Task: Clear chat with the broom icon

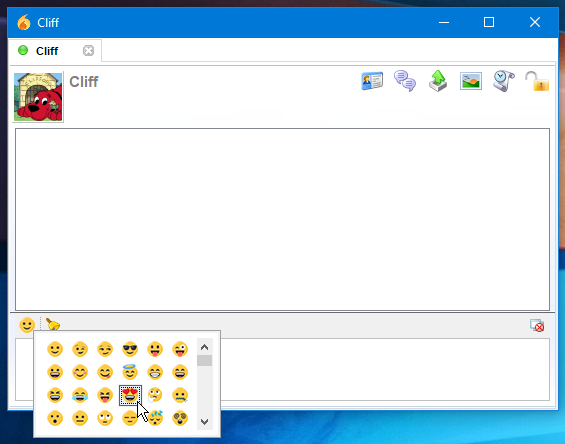Action: [x=53, y=324]
